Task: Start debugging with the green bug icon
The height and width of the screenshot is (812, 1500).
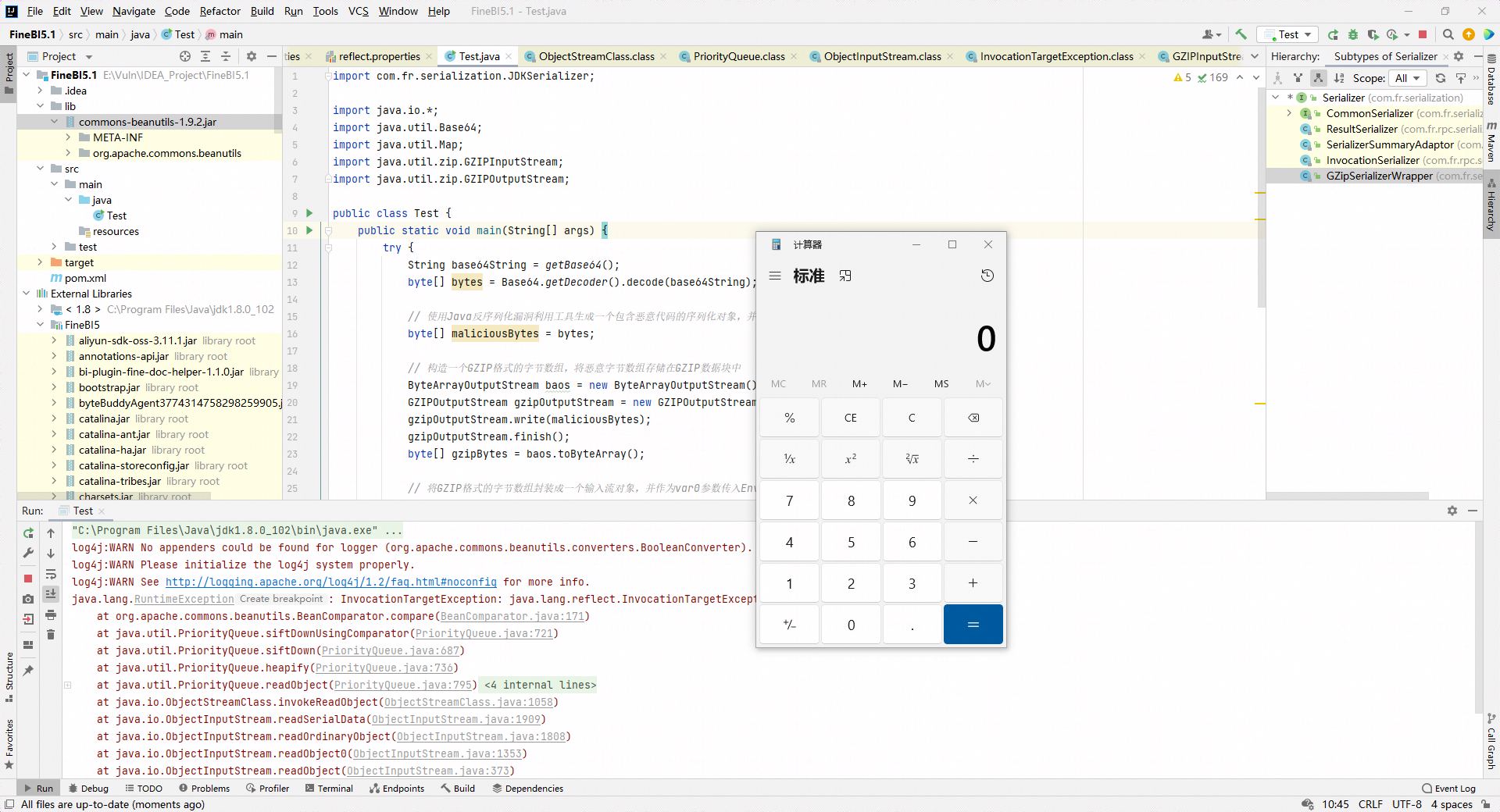Action: click(1353, 34)
